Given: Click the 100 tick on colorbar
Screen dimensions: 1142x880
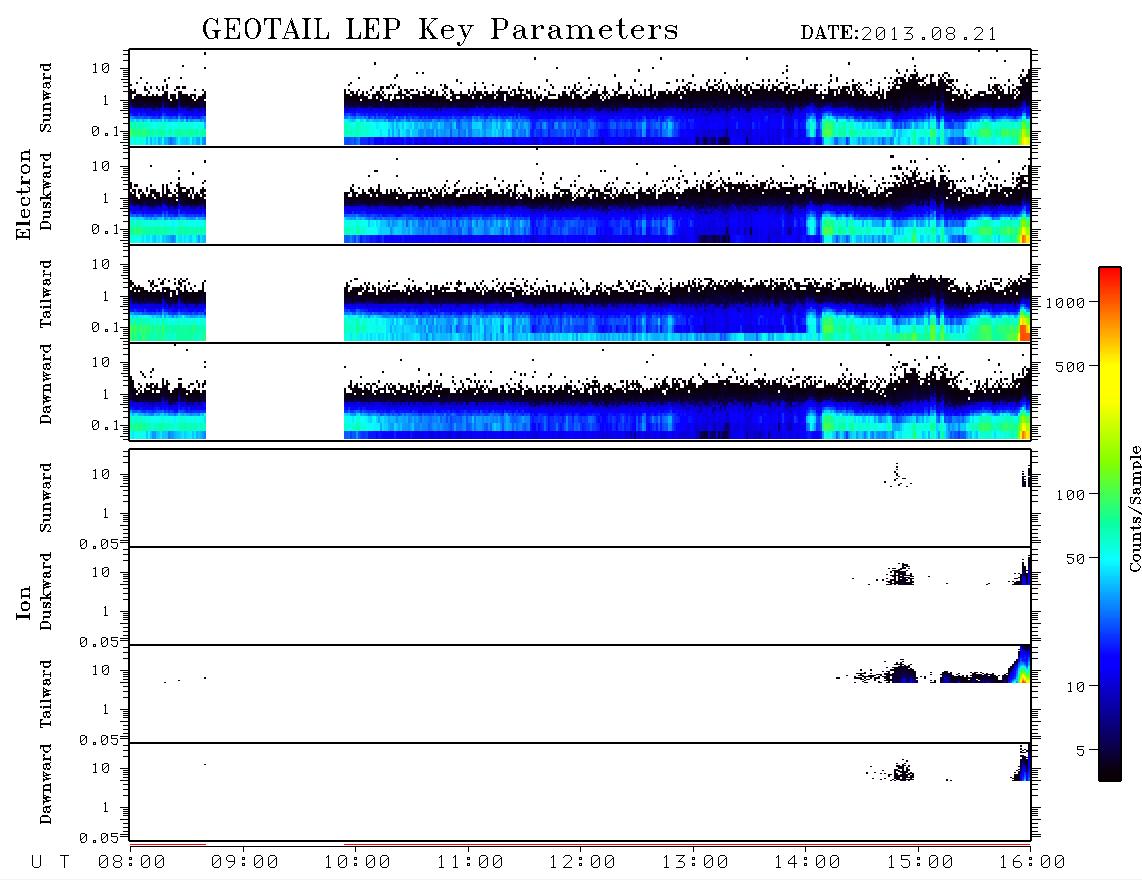Looking at the screenshot, I should (1071, 495).
